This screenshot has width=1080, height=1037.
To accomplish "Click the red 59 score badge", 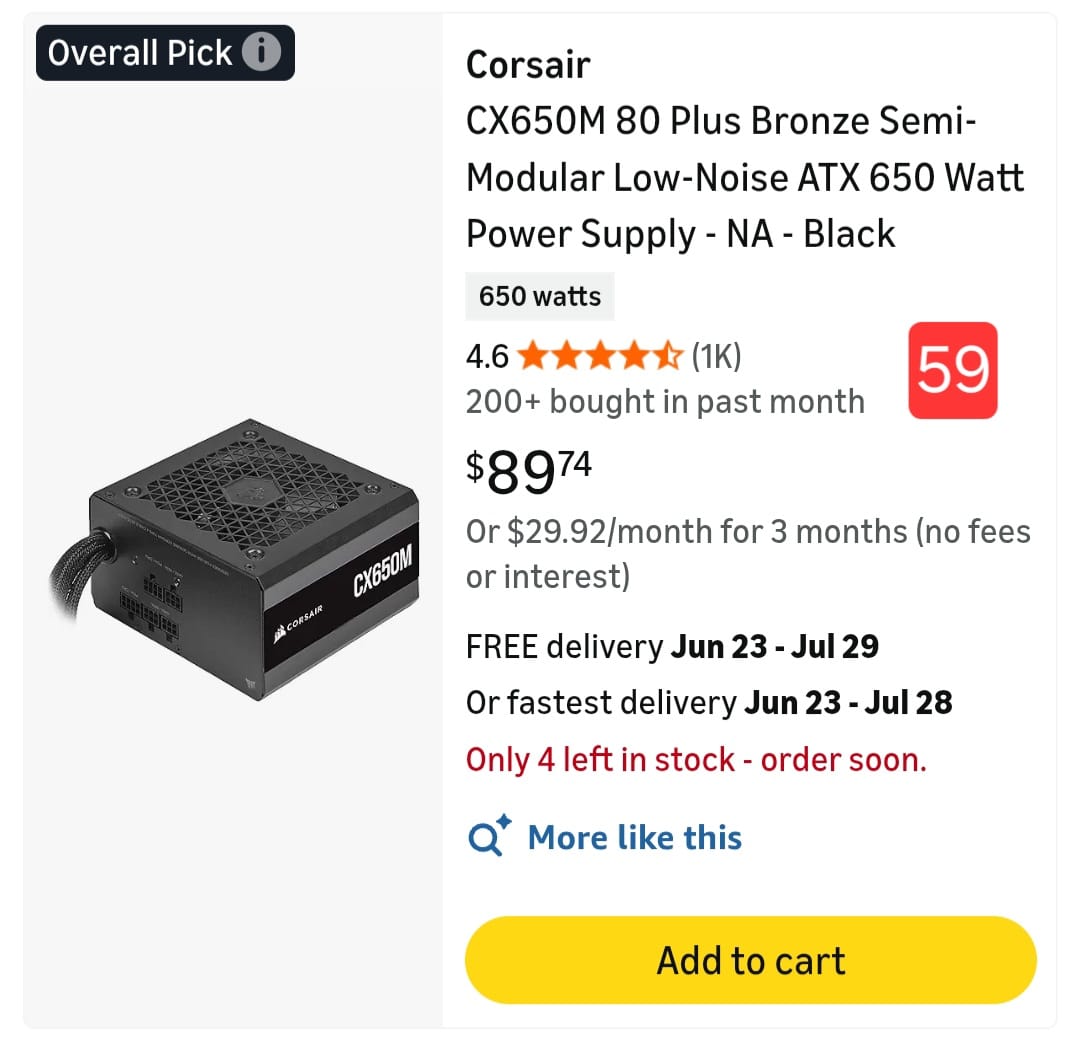I will tap(952, 370).
